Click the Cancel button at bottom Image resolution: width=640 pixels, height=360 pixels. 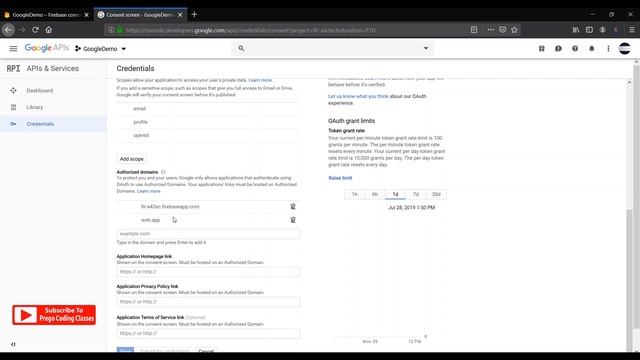pyautogui.click(x=206, y=351)
